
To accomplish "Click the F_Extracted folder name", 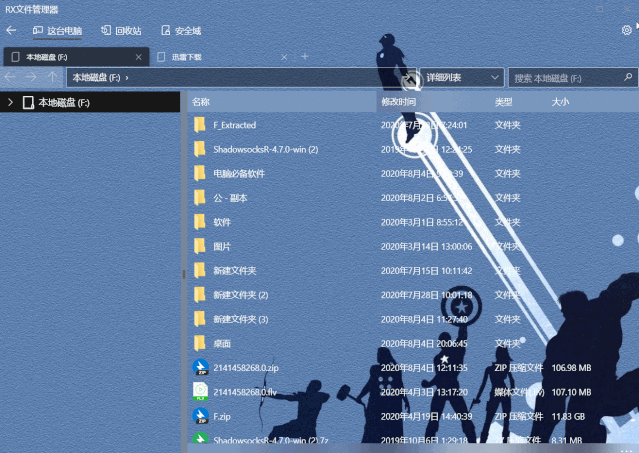I will 235,125.
